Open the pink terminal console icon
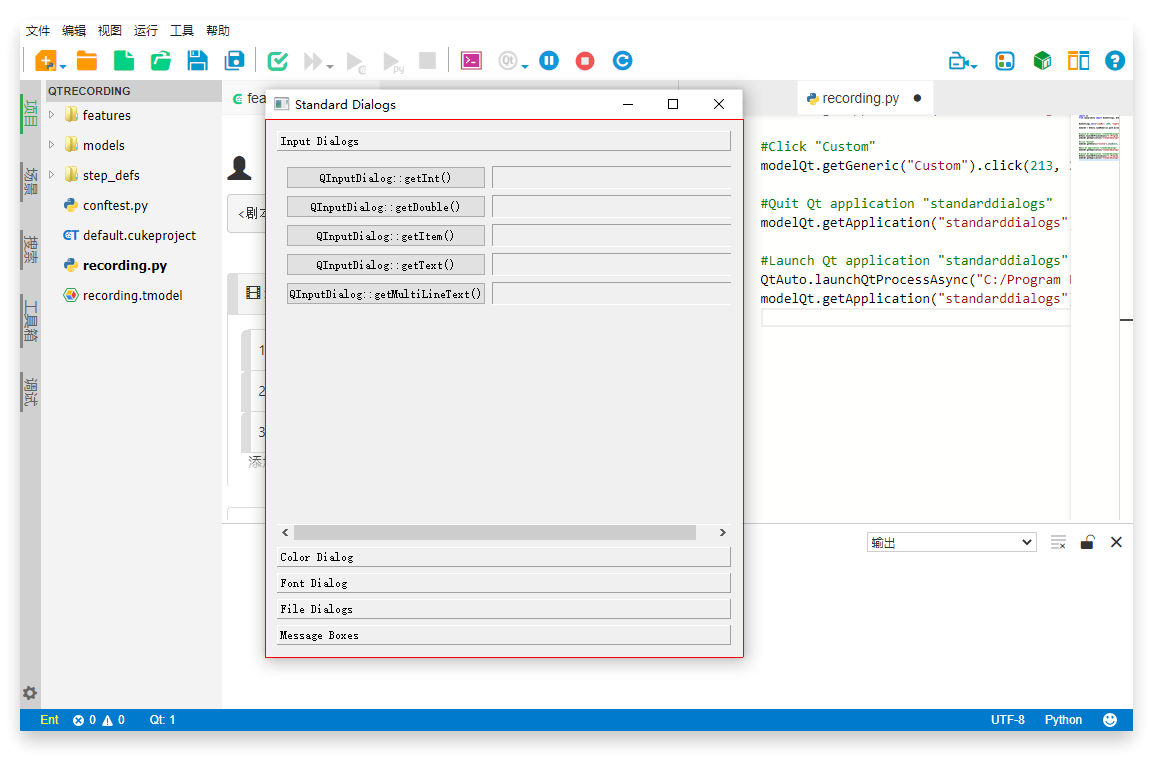 (x=471, y=61)
